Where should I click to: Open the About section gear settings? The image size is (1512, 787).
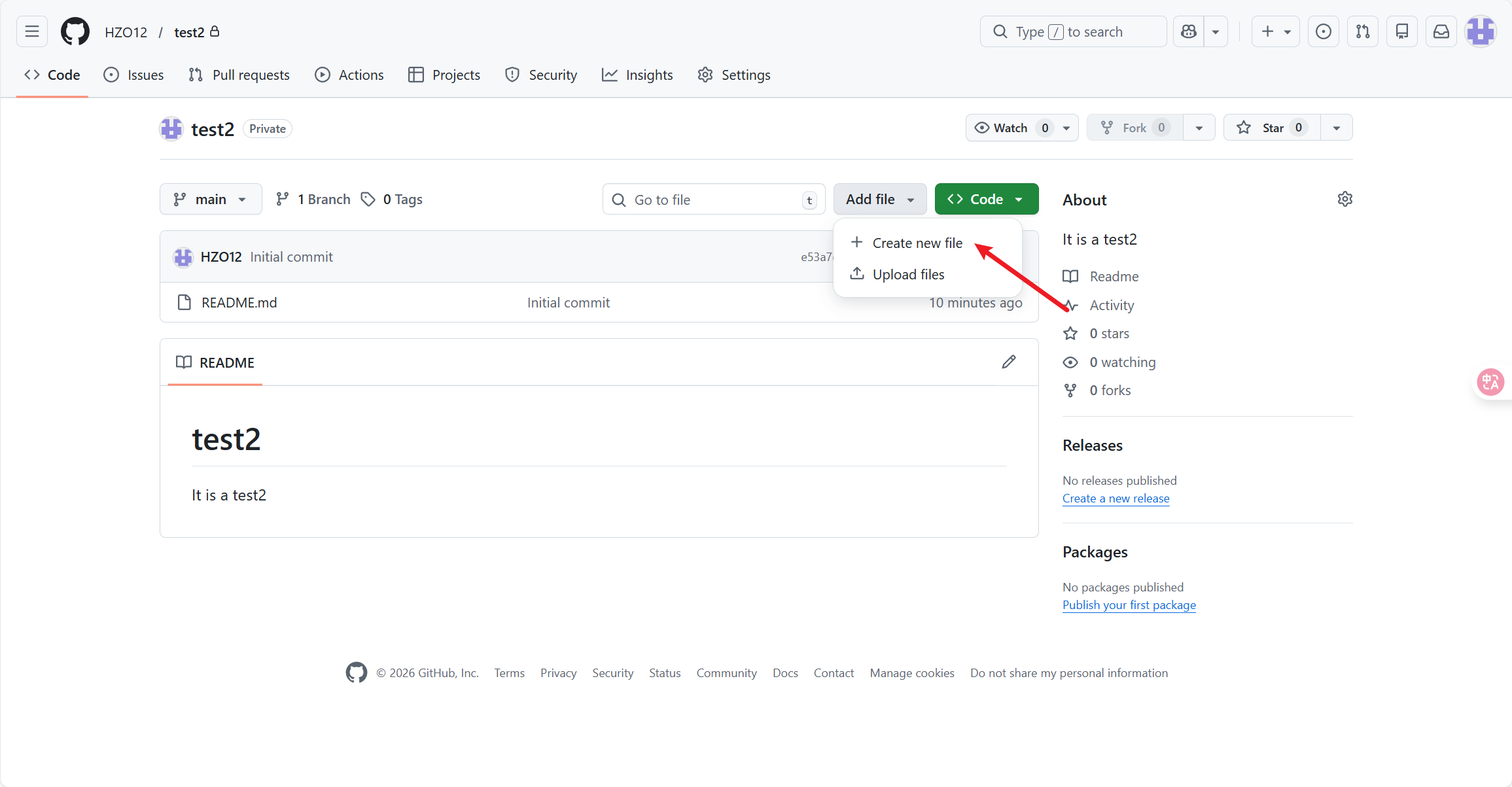tap(1345, 199)
